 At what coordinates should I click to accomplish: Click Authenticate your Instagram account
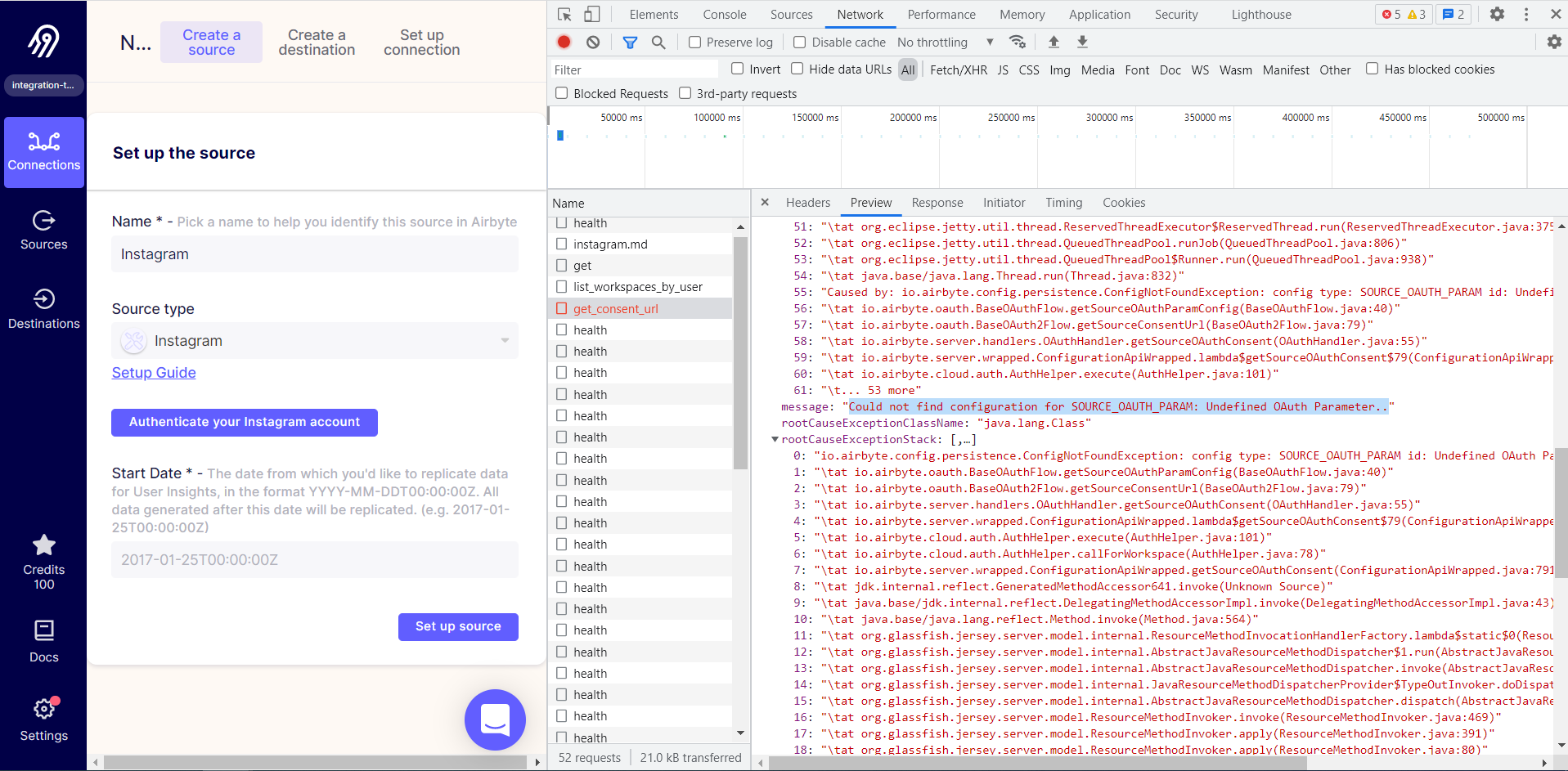point(244,422)
